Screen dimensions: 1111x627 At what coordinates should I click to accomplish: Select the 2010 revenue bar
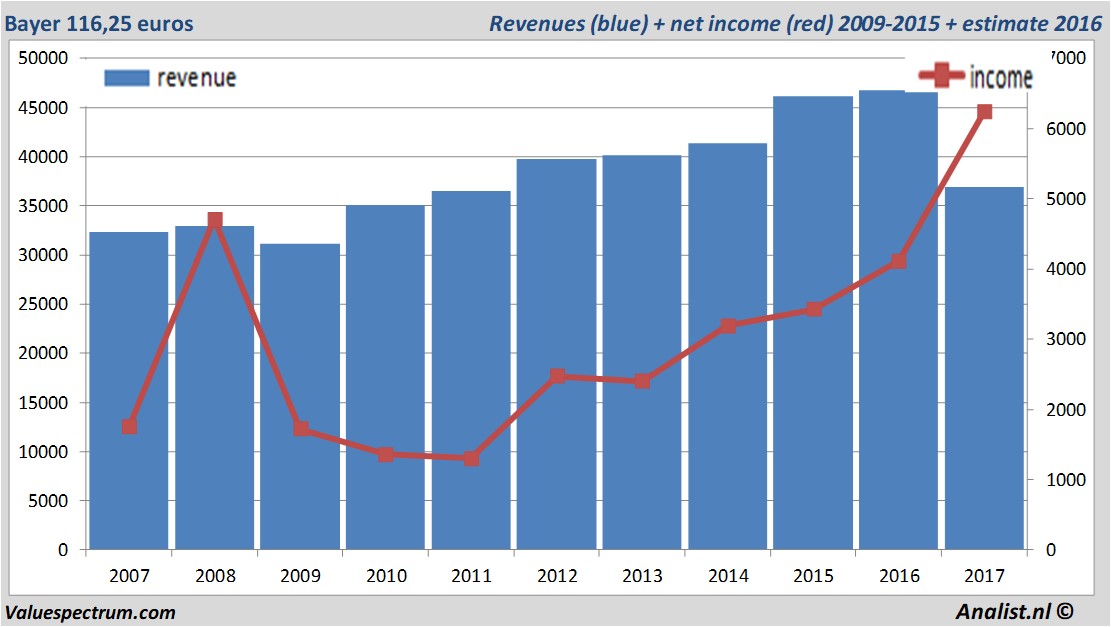pyautogui.click(x=385, y=377)
